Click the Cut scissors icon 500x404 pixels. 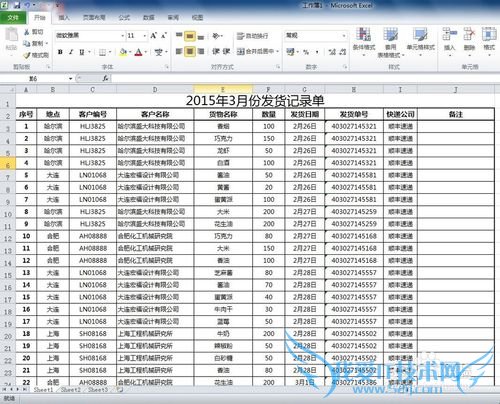(x=27, y=32)
